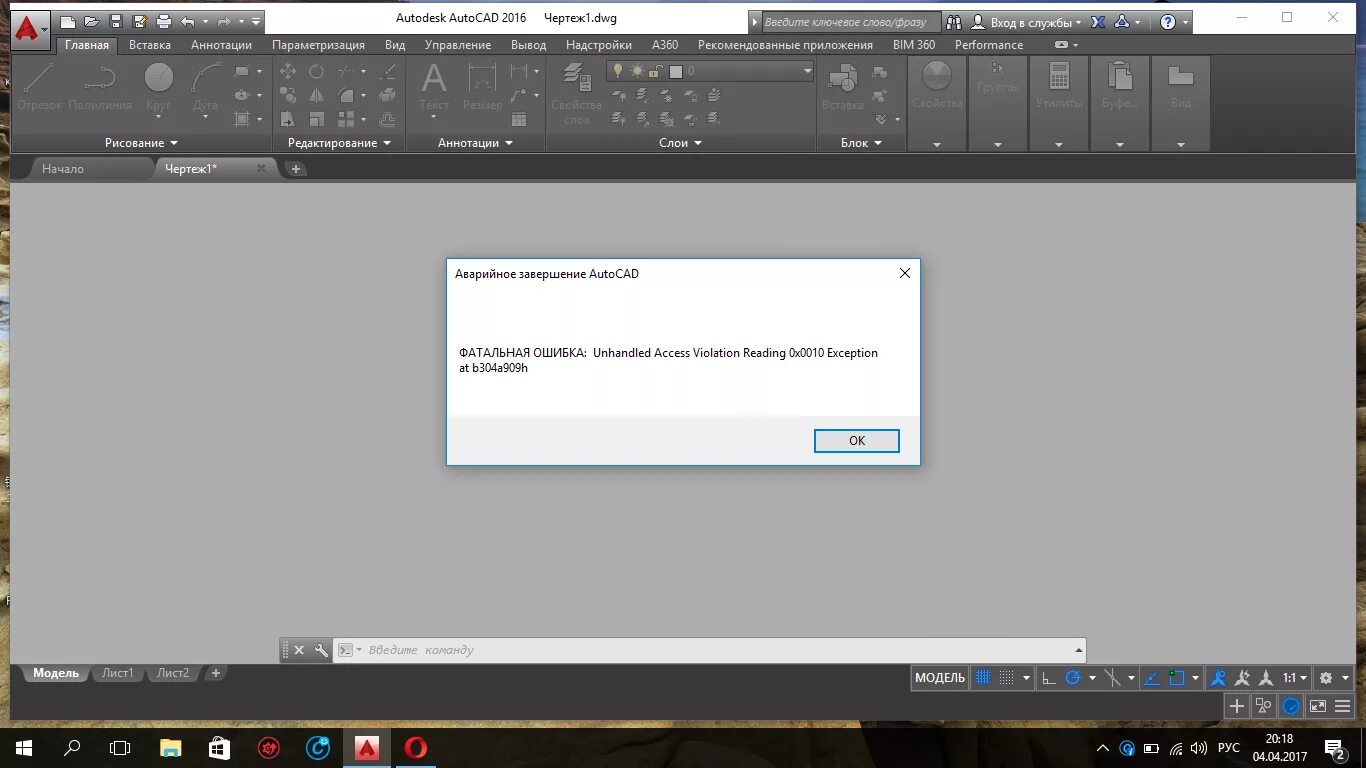Click the Table icon in Аннотации panel
1366x768 pixels.
pyautogui.click(x=519, y=119)
